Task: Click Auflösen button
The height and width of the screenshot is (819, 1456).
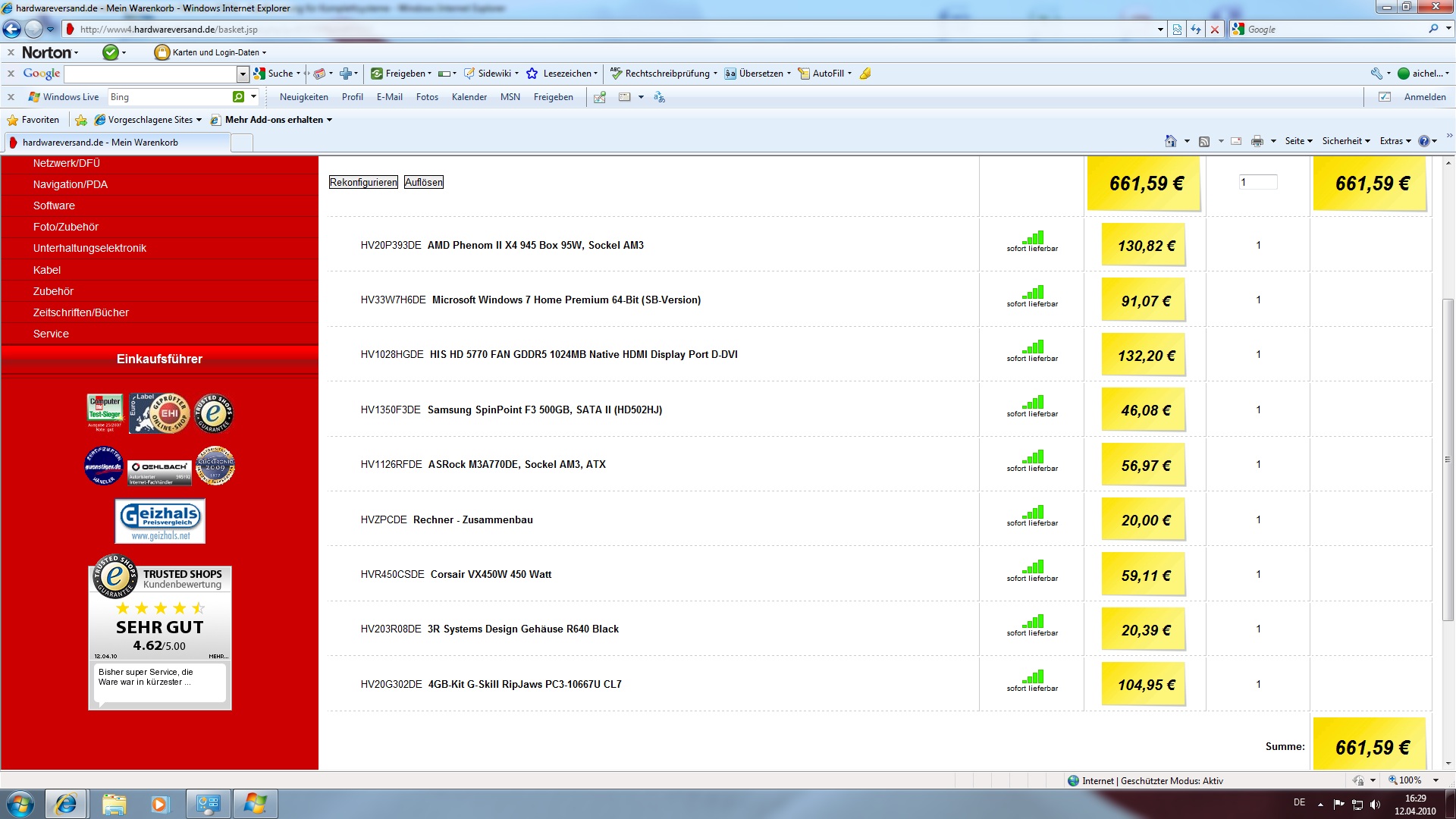Action: tap(423, 183)
